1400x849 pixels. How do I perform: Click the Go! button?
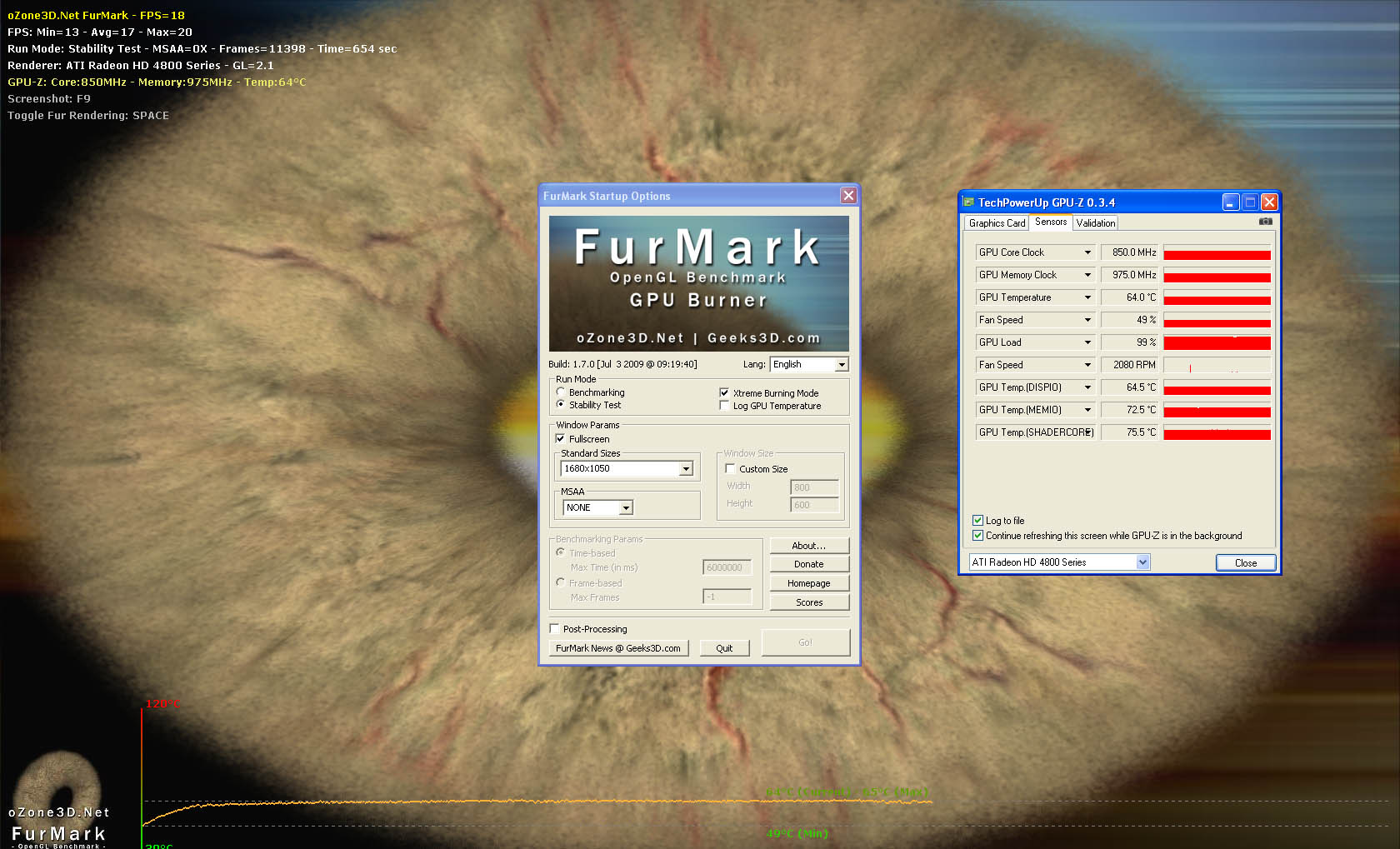click(x=805, y=642)
